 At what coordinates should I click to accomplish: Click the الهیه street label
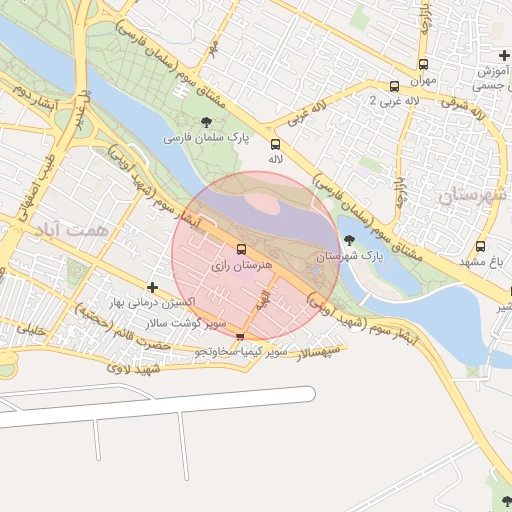point(263,300)
